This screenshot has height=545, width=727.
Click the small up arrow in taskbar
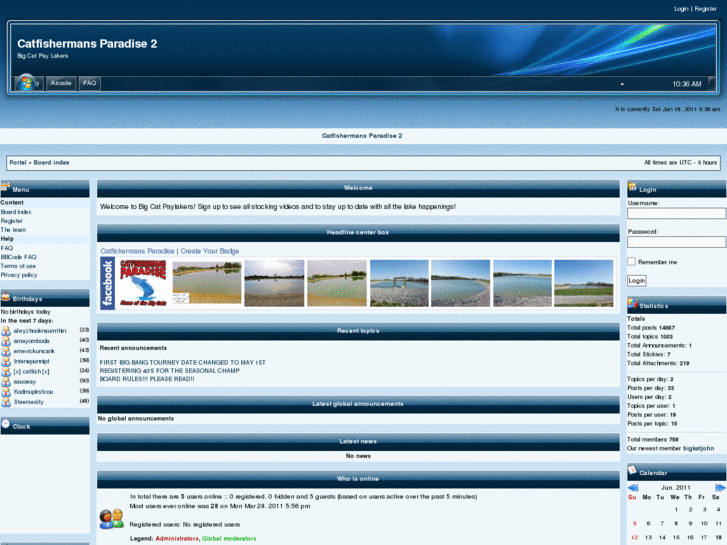point(622,84)
